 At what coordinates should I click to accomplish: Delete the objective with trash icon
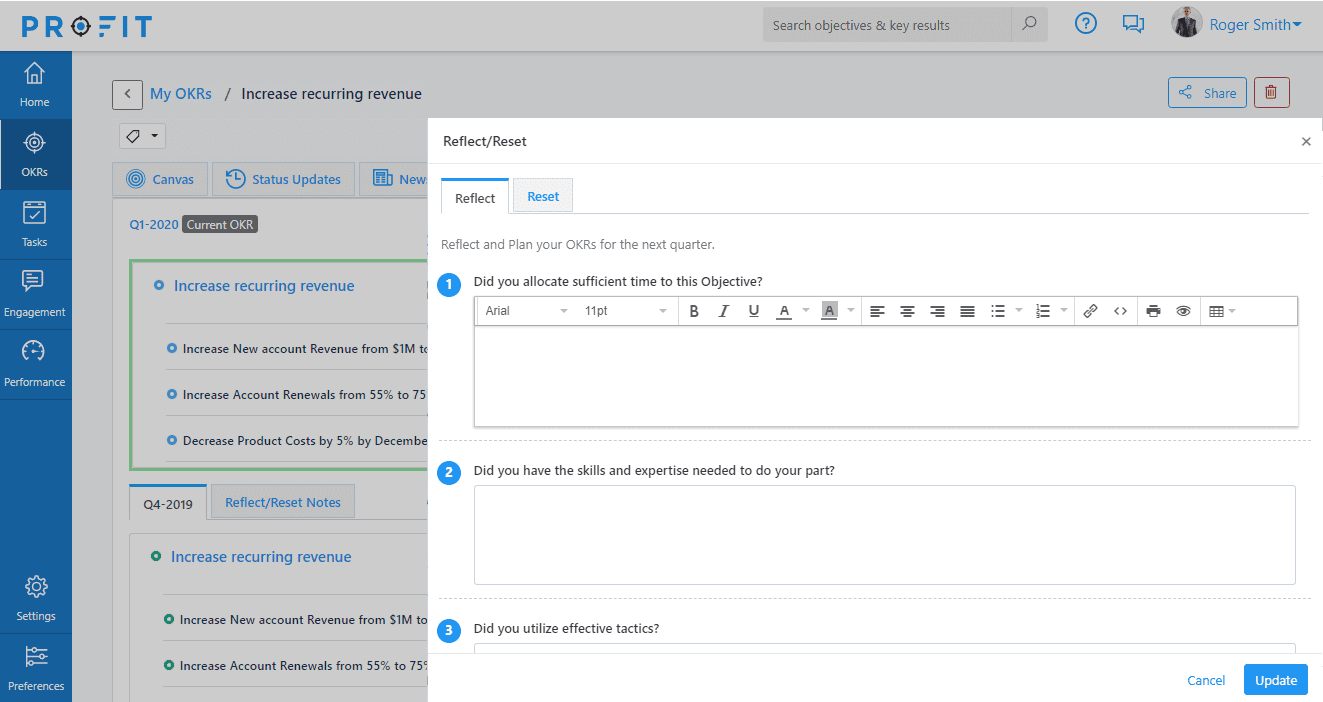point(1271,92)
